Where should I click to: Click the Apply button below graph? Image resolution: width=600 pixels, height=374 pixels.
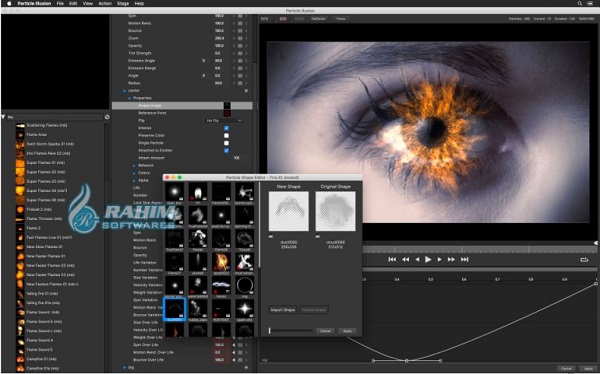[588, 368]
